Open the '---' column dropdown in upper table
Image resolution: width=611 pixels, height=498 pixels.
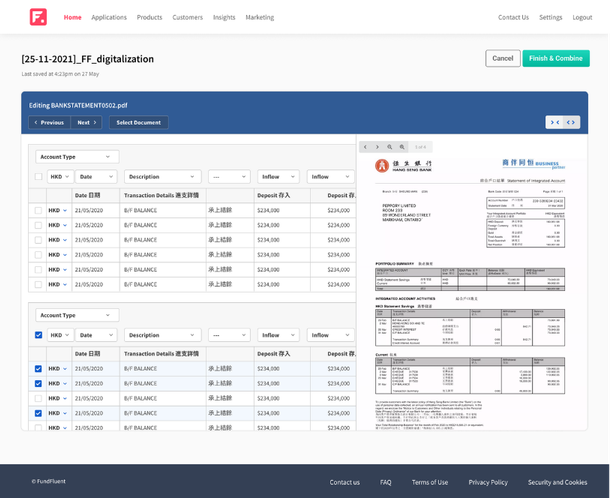pyautogui.click(x=229, y=177)
